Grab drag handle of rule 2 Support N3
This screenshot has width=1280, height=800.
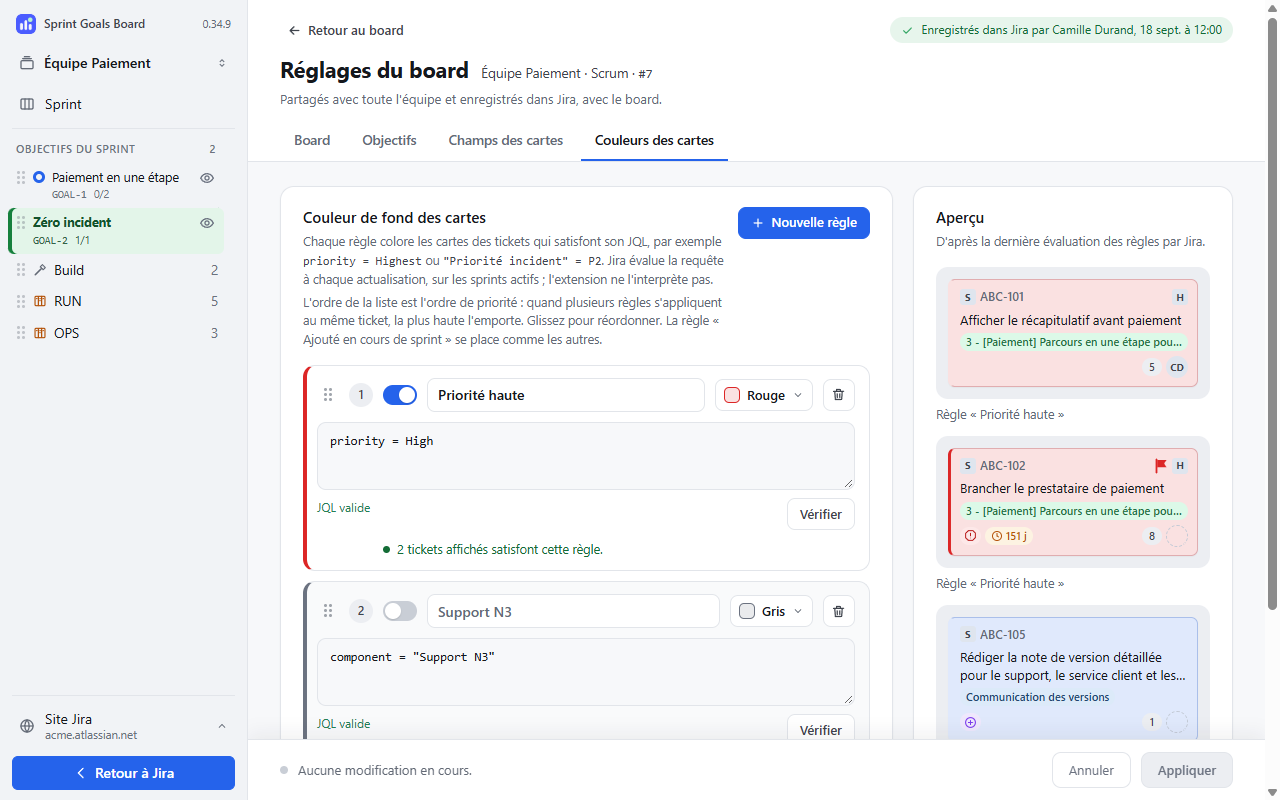(x=328, y=611)
